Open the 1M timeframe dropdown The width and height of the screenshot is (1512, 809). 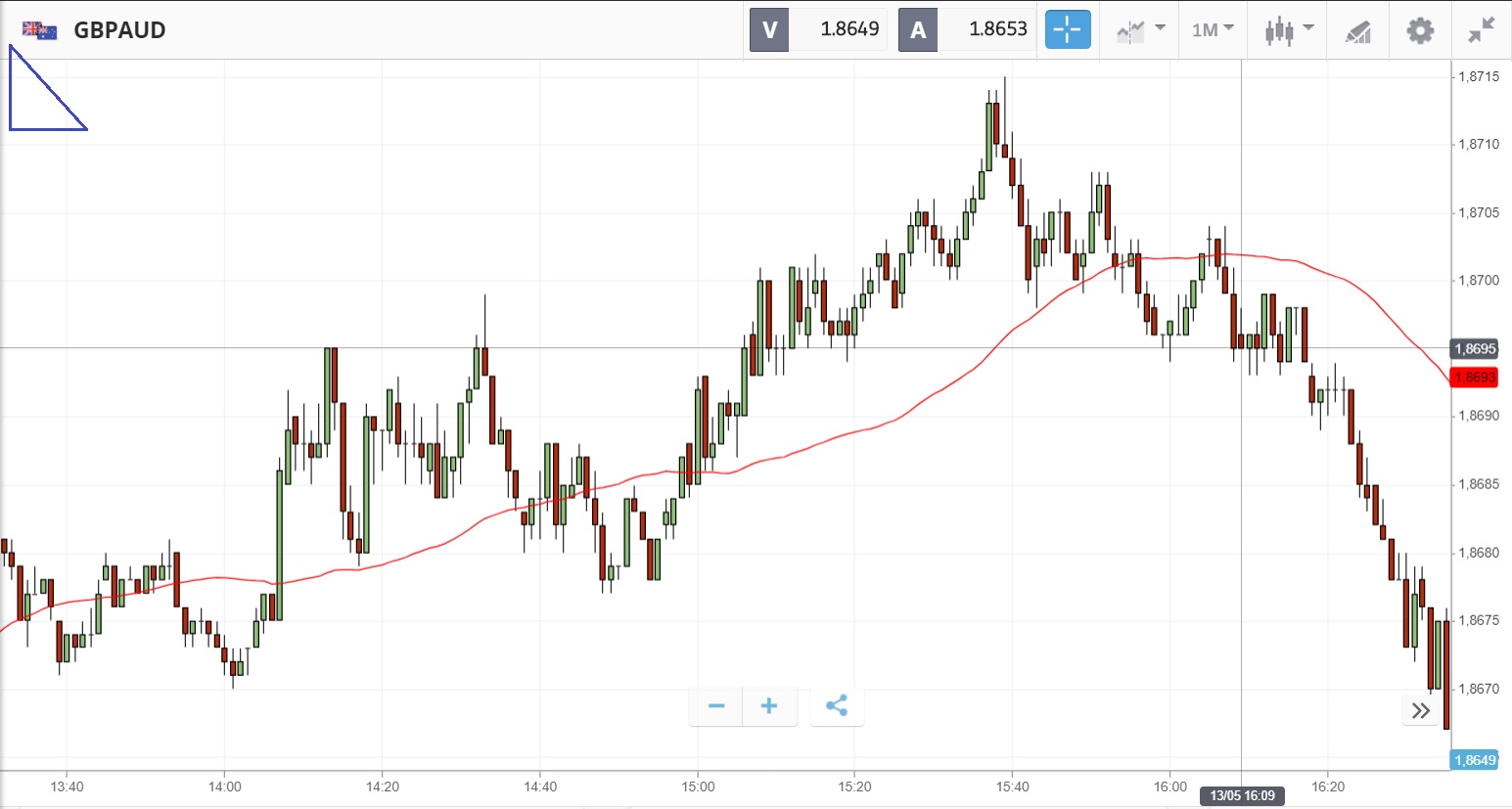1213,29
